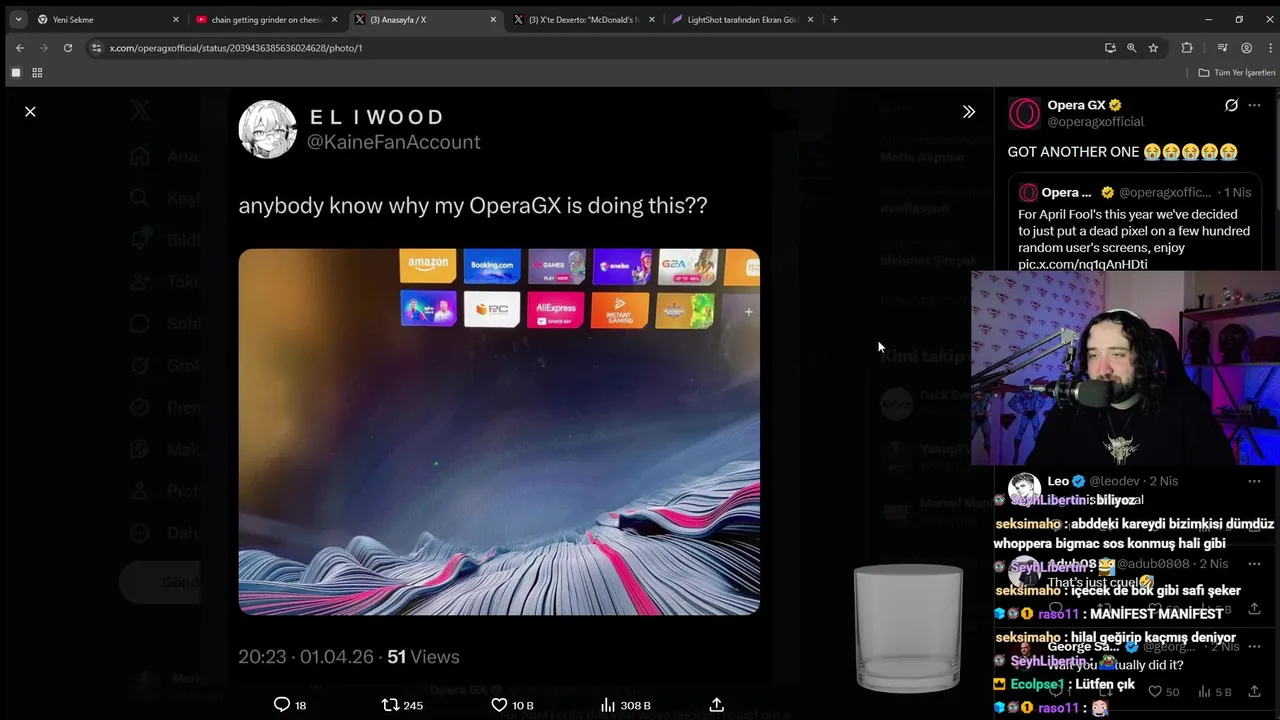Open a new tab with the plus button
The width and height of the screenshot is (1280, 720).
click(x=835, y=19)
